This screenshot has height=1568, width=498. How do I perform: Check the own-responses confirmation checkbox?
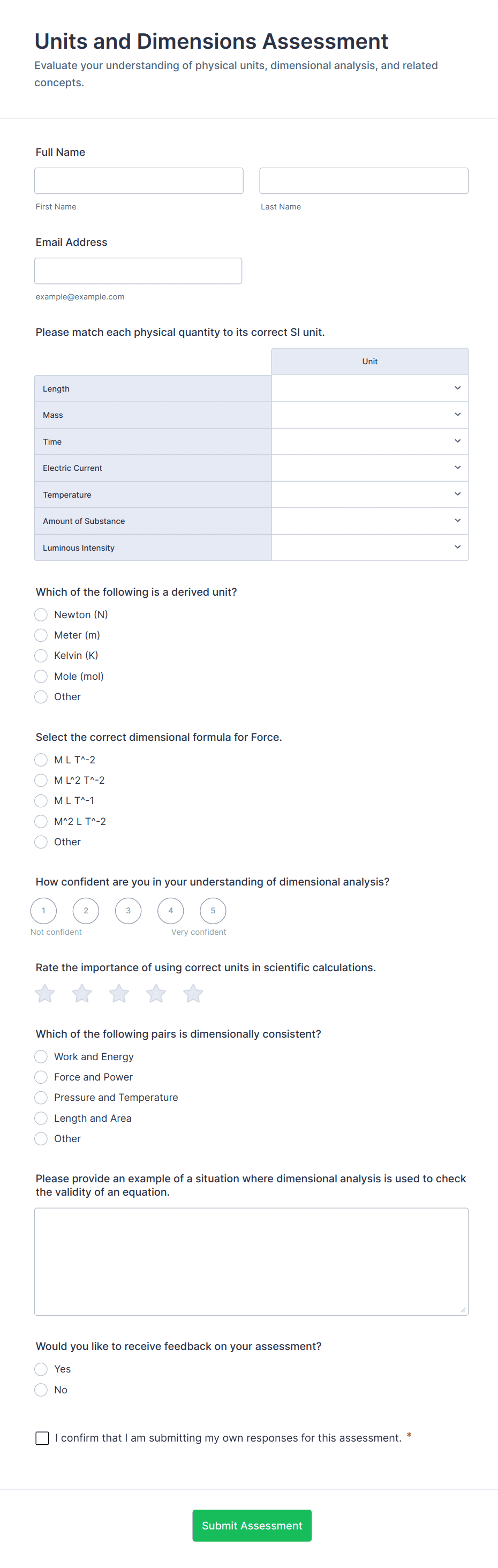tap(43, 1438)
